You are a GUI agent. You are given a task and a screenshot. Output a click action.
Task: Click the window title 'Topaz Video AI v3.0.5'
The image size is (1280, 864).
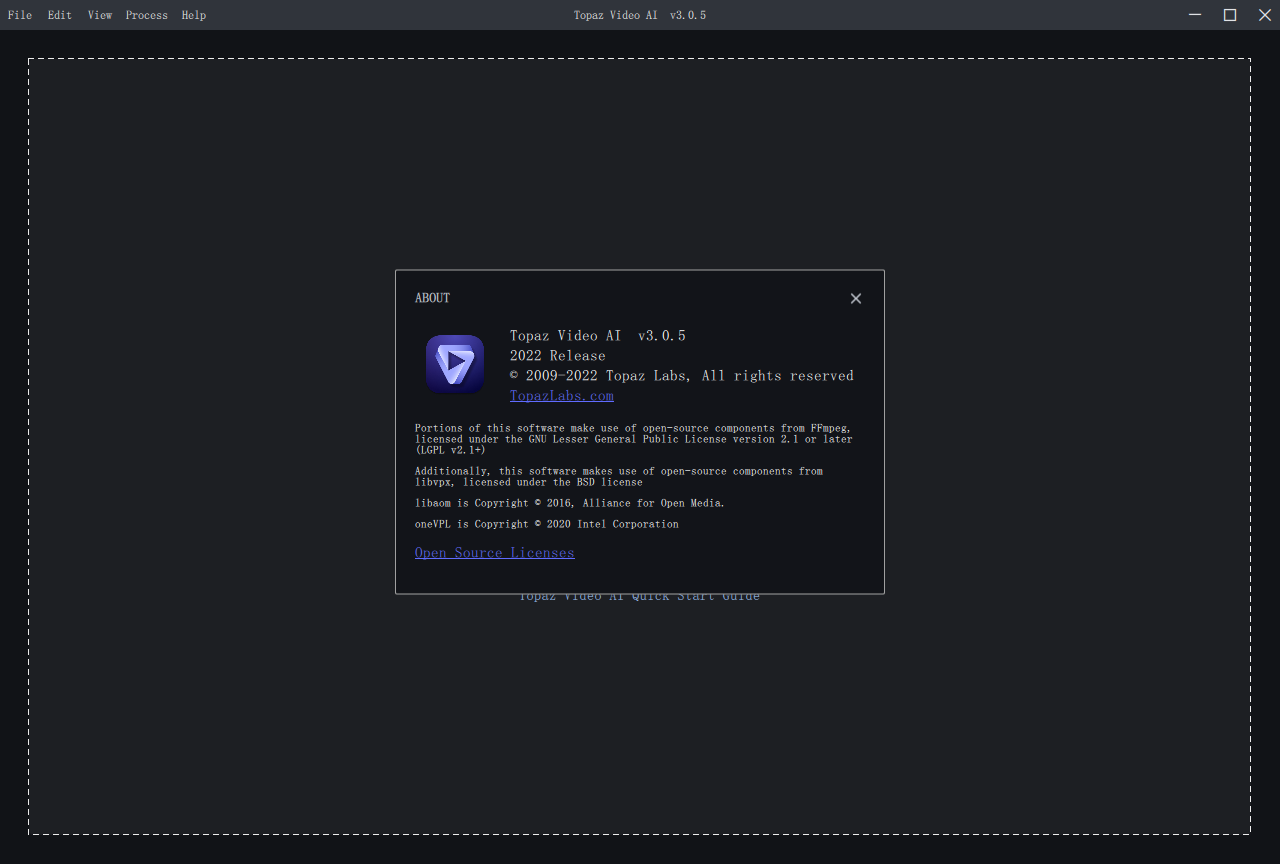(640, 15)
